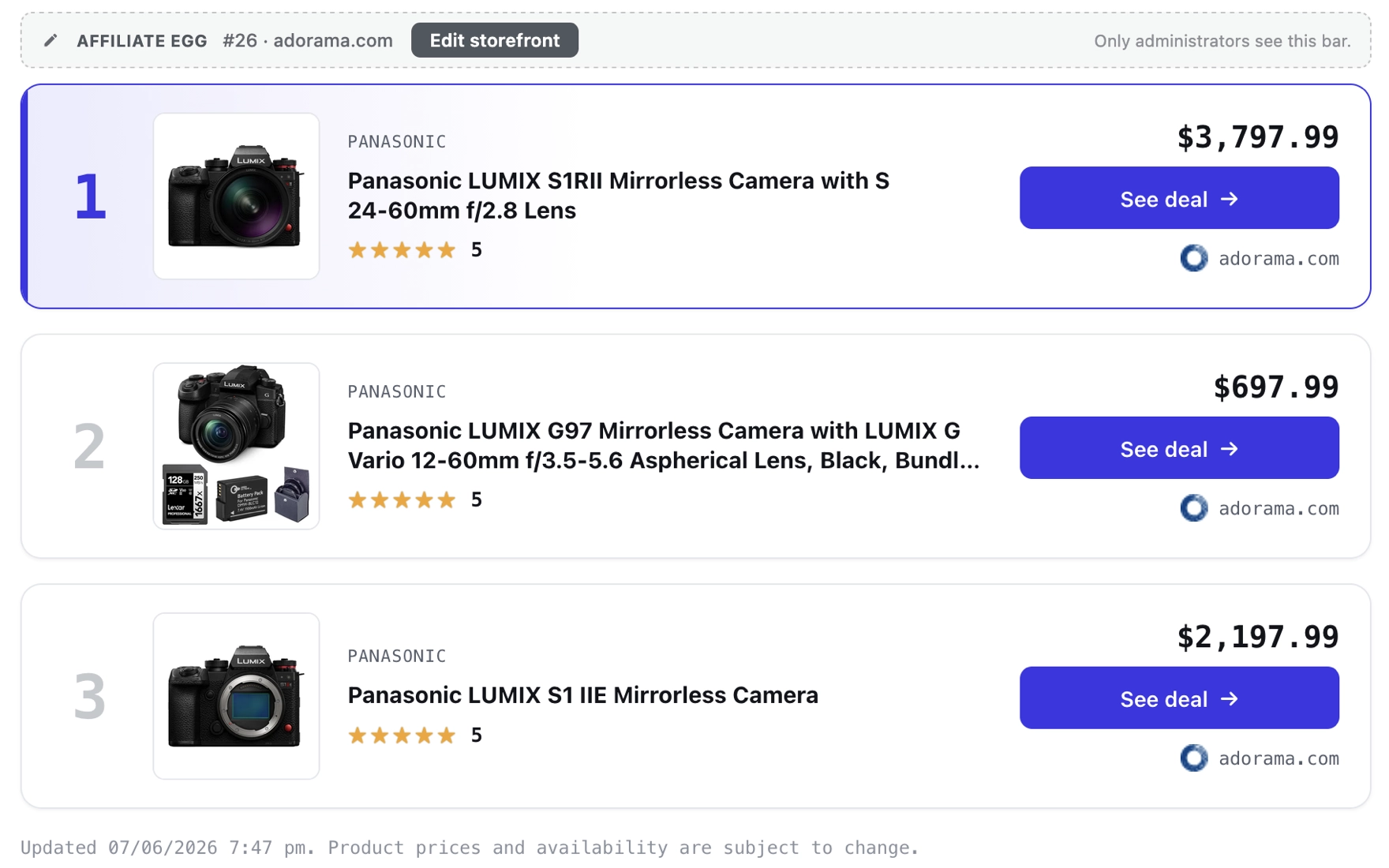This screenshot has width=1389, height=868.
Task: Click See deal for the $3,797.99 camera
Action: 1179,198
